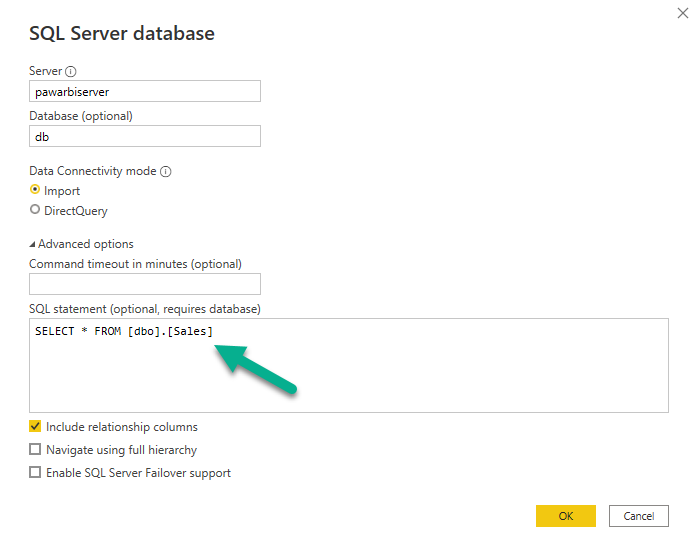Click the 'Data Connectivity mode' label
Screen dimensions: 699x556
tap(93, 171)
